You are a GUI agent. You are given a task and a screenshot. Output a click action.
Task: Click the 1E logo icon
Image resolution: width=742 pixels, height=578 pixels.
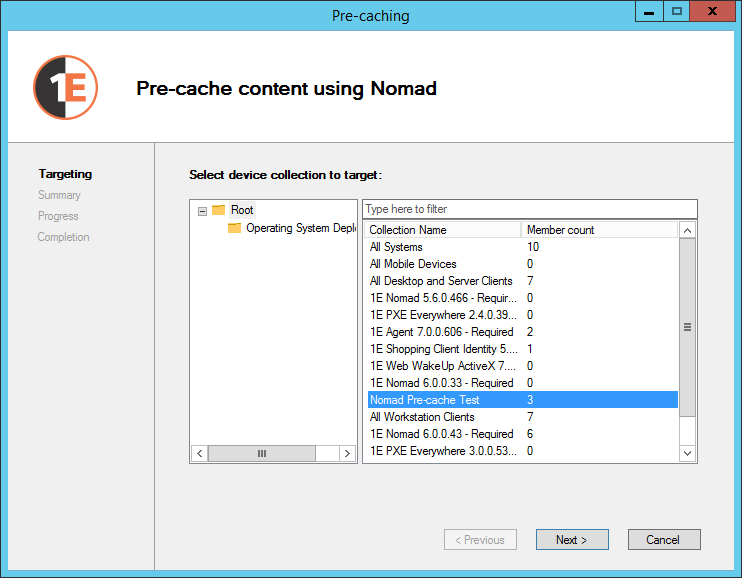[65, 88]
